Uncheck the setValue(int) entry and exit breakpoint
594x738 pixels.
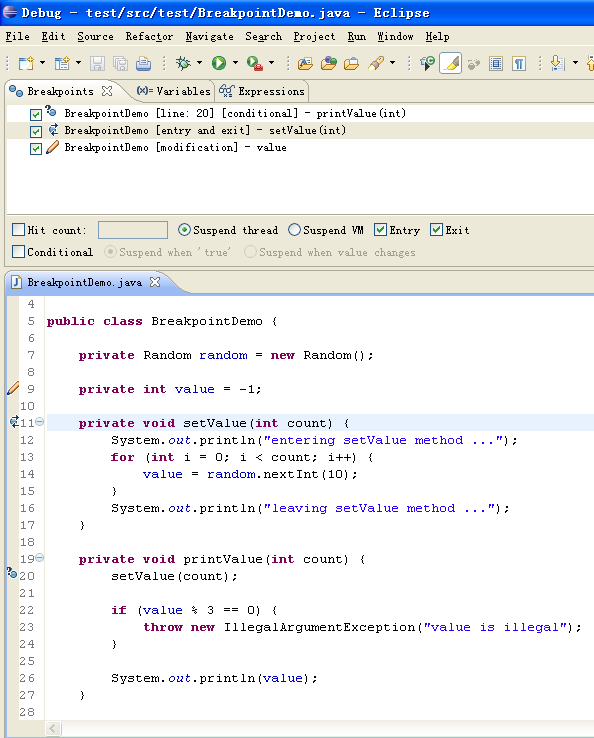[36, 131]
